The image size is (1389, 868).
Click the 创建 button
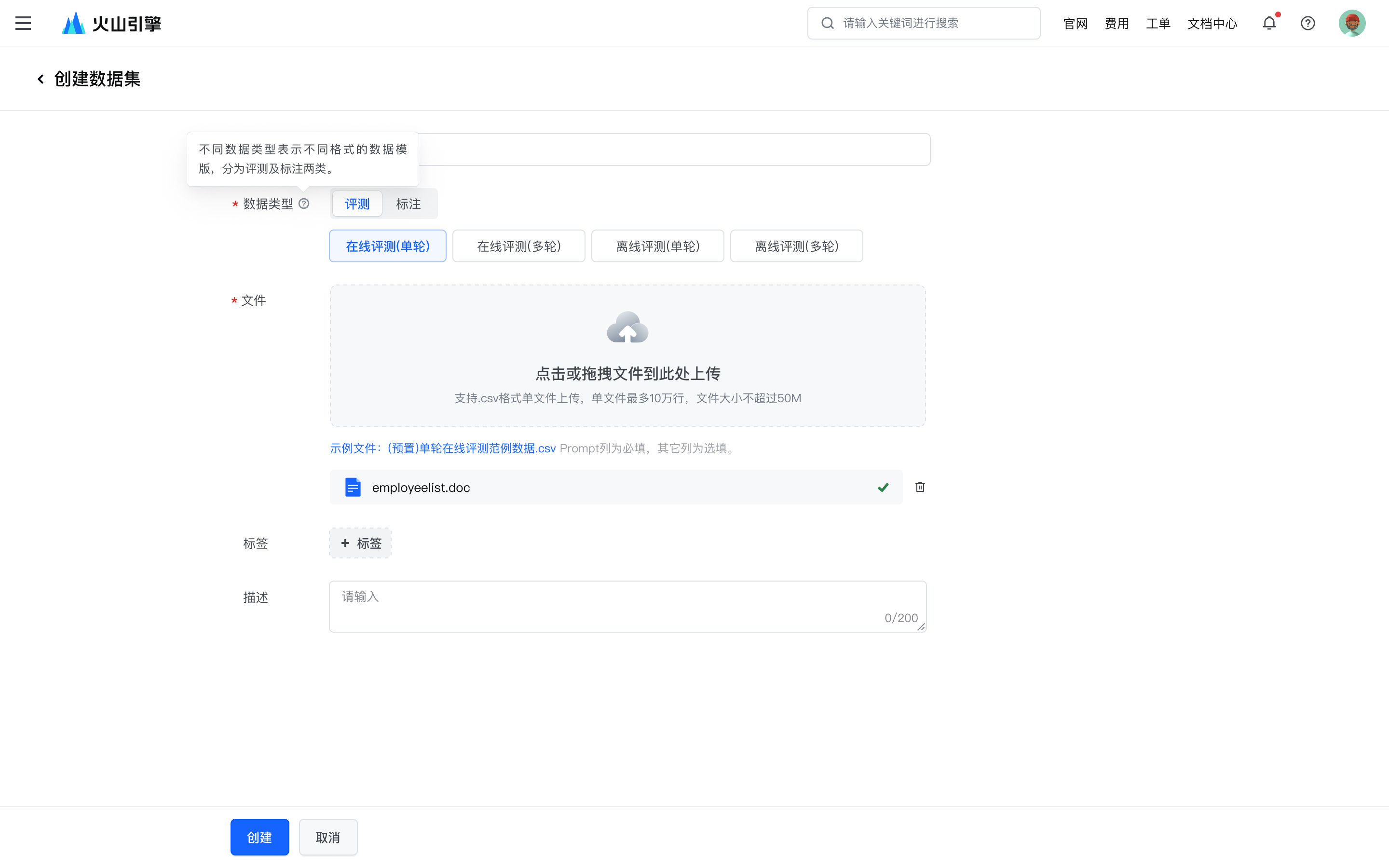pos(259,837)
